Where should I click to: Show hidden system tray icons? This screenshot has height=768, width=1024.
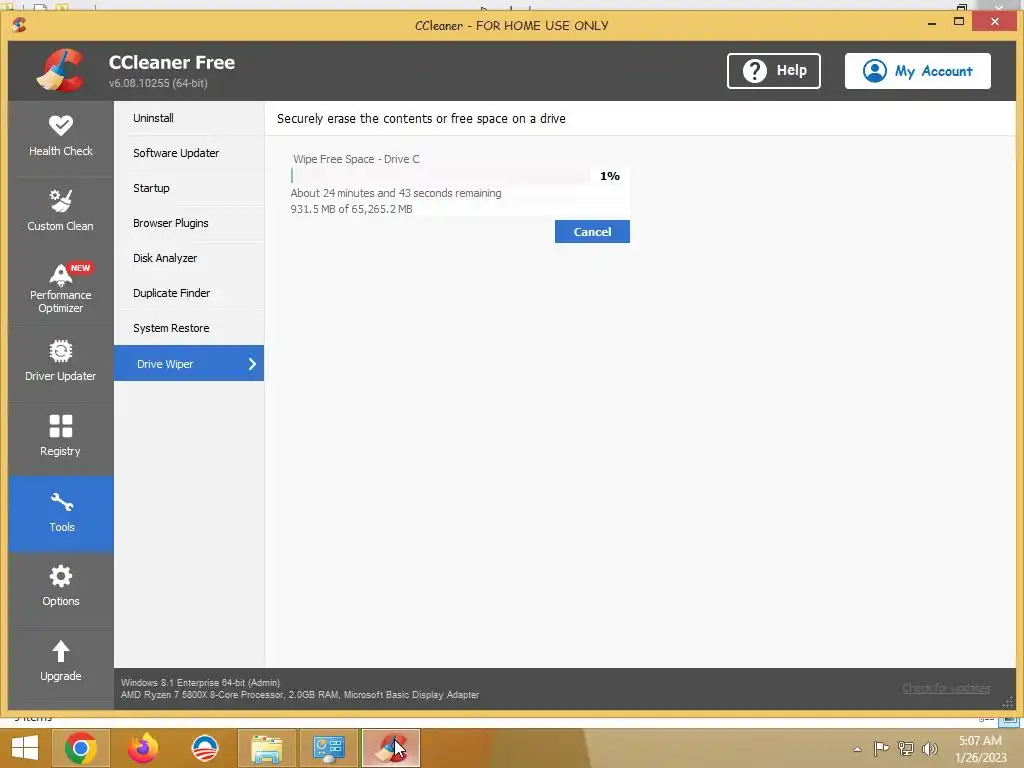pos(857,749)
